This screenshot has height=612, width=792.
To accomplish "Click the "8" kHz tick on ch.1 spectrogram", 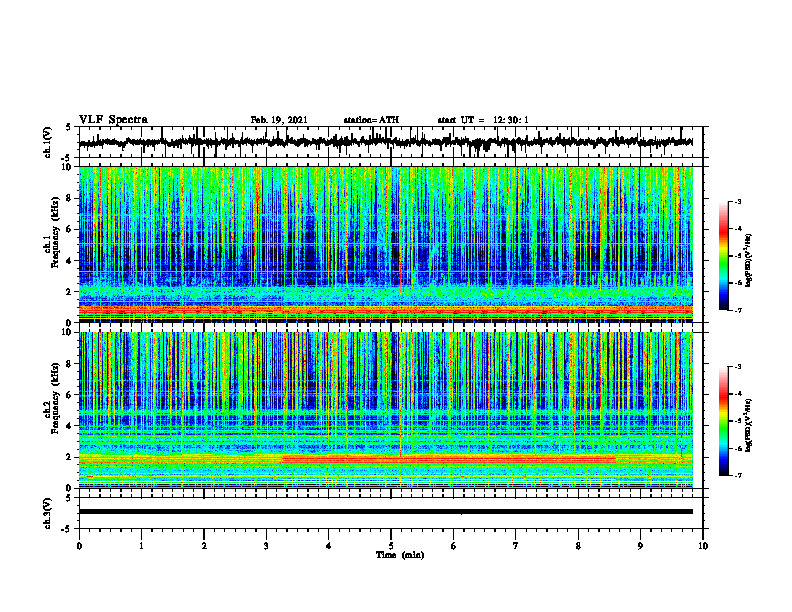I will click(69, 198).
